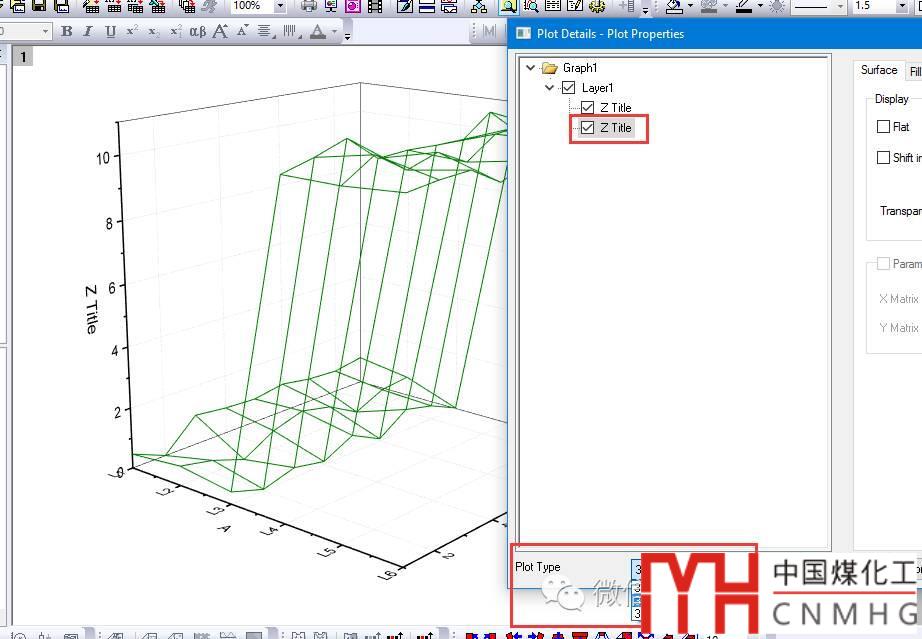Toggle Italic text formatting
The width and height of the screenshot is (922, 639).
pos(88,32)
